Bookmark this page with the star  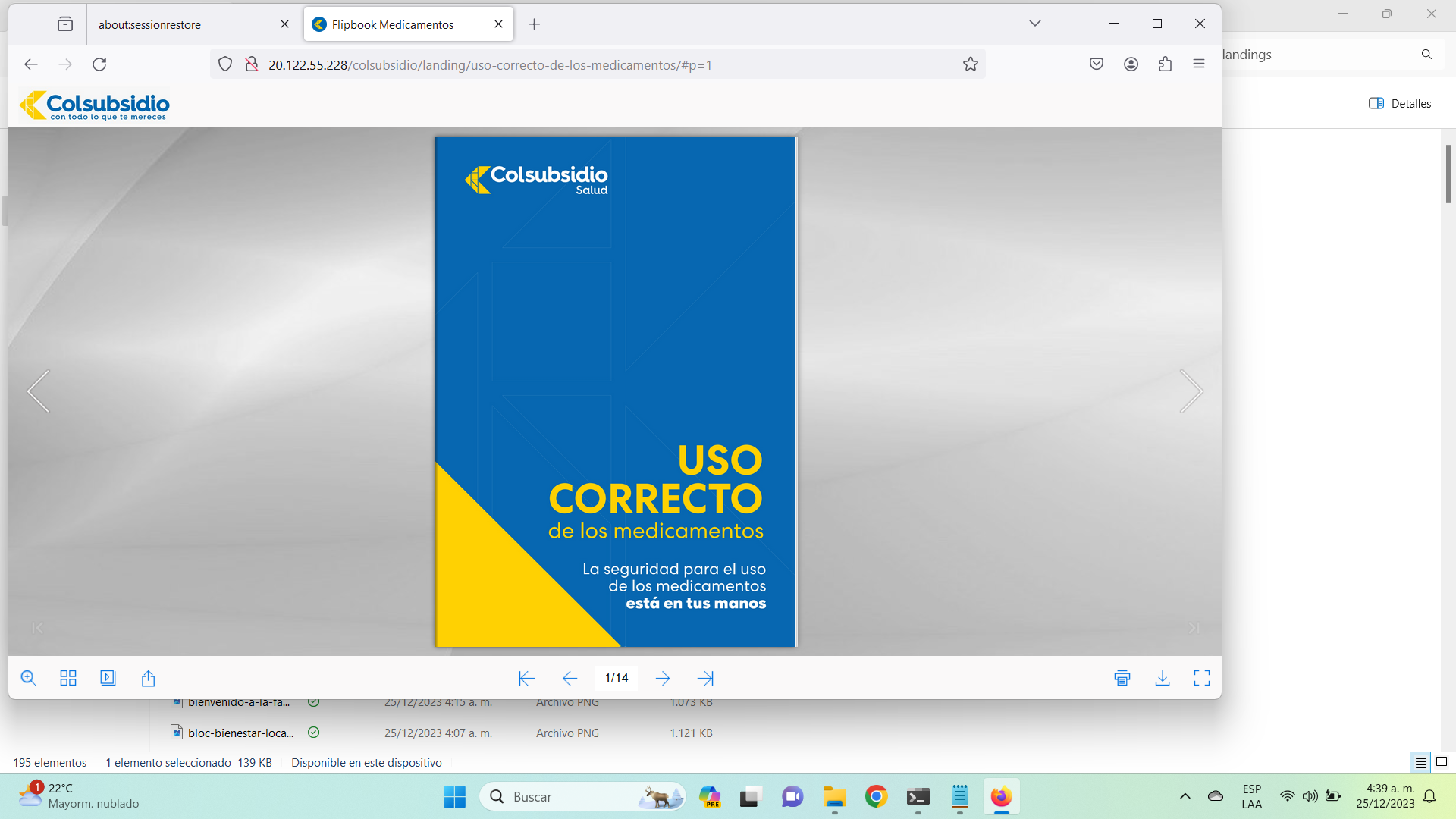[x=970, y=64]
